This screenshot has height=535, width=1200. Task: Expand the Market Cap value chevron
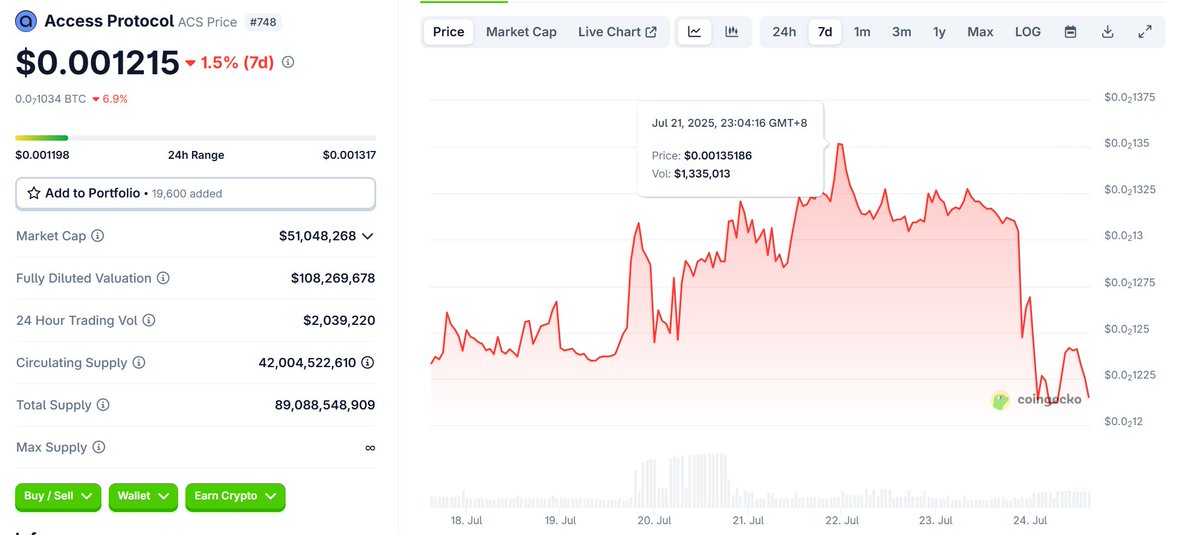pos(368,236)
